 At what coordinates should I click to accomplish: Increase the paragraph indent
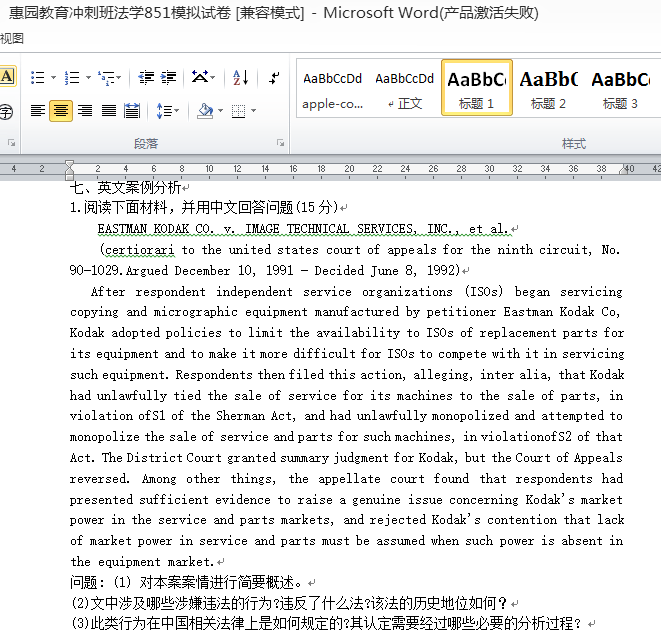coord(168,78)
